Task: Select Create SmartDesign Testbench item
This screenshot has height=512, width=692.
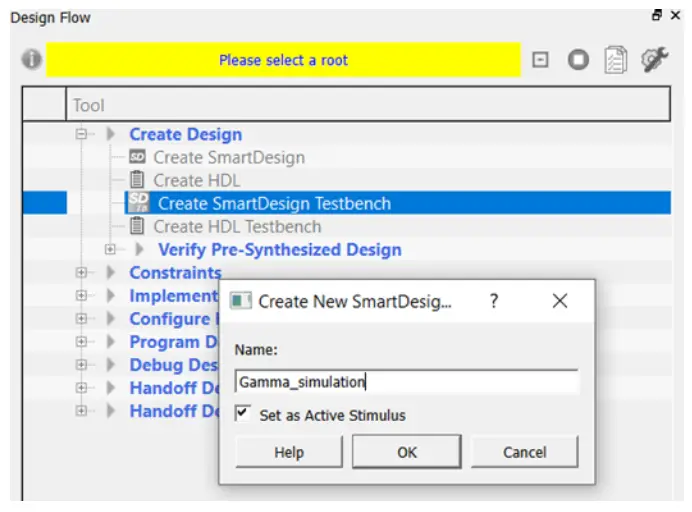Action: 274,203
